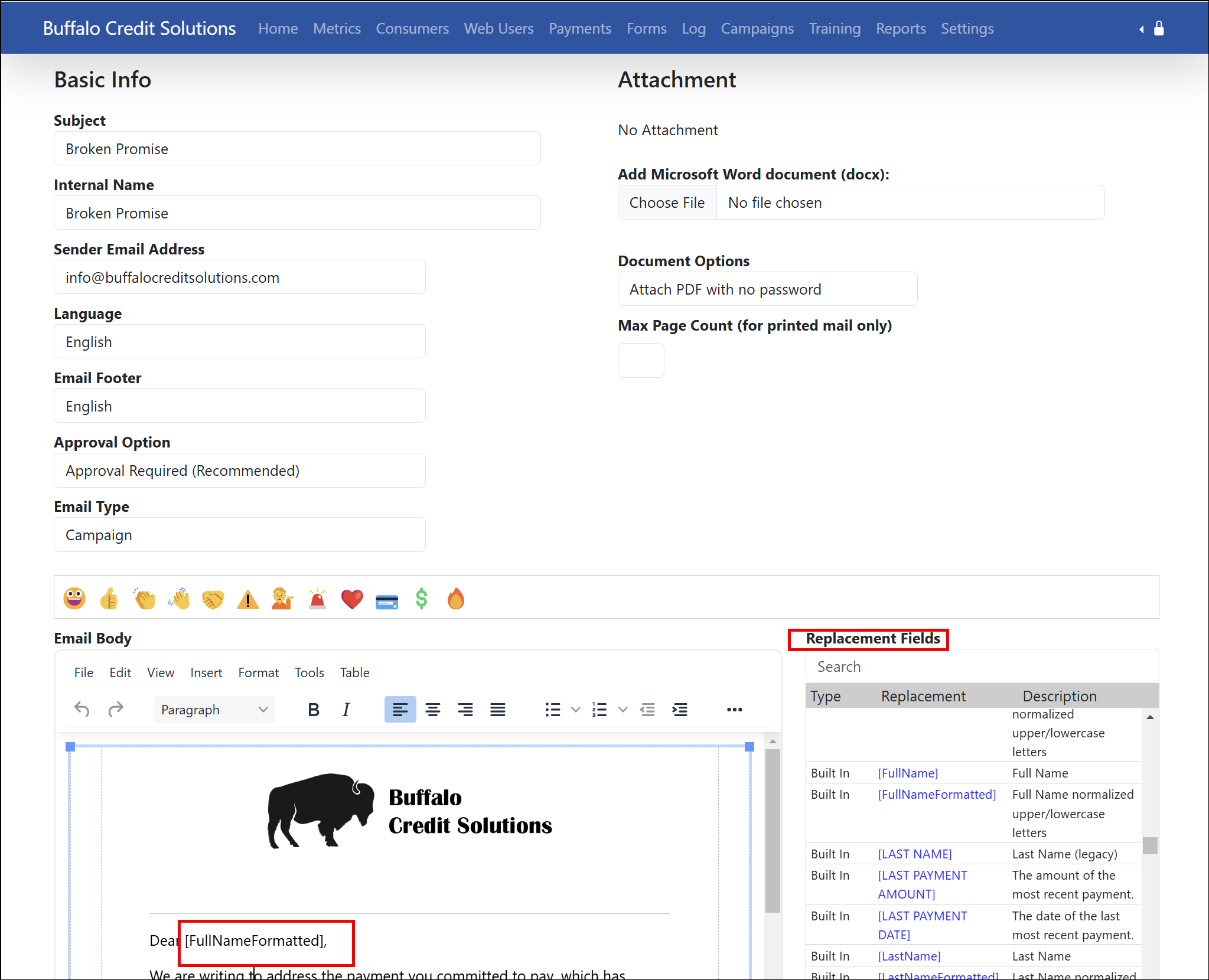Center align the text
Image resolution: width=1209 pixels, height=980 pixels.
pos(433,709)
